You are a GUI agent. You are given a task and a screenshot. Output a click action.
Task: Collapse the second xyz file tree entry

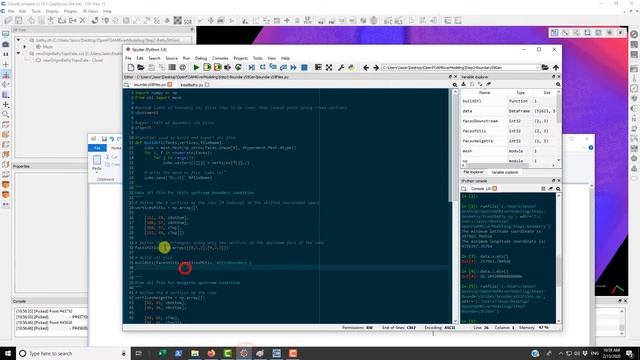18,53
